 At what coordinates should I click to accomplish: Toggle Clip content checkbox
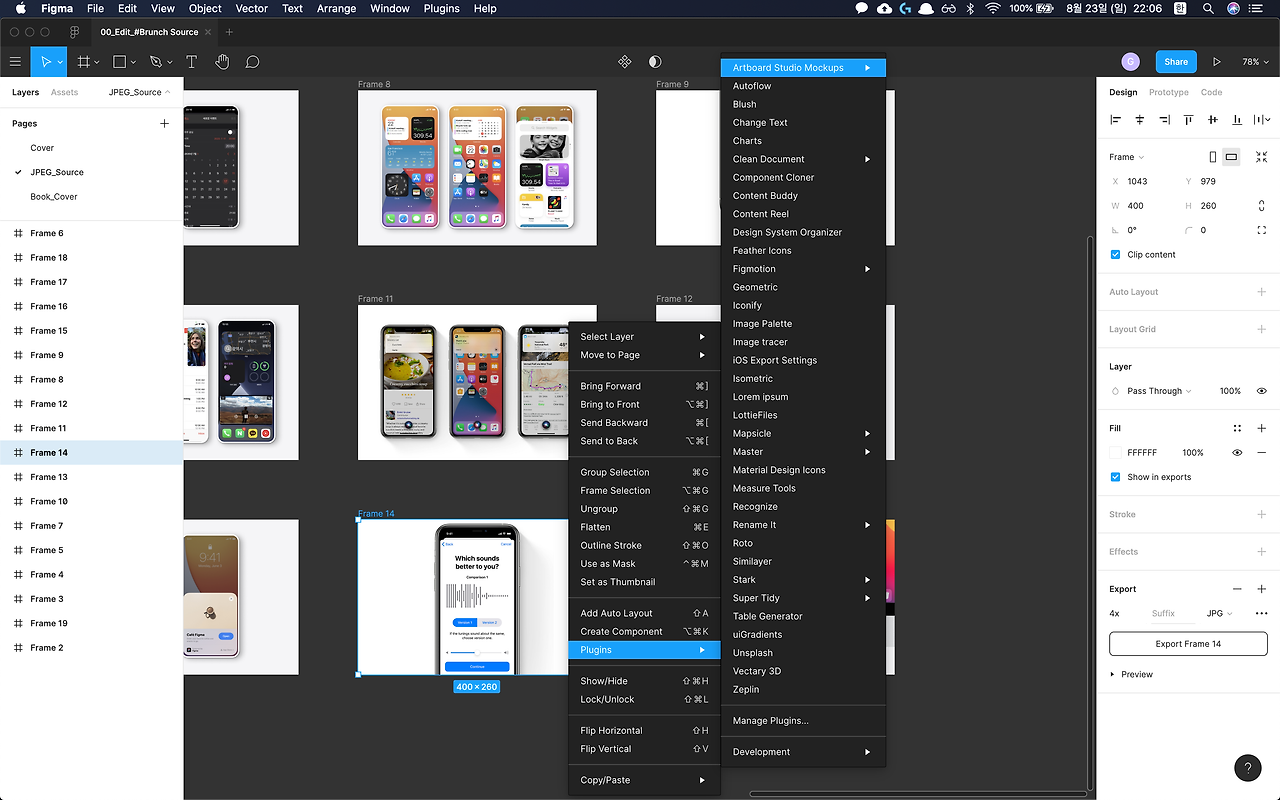pos(1116,255)
